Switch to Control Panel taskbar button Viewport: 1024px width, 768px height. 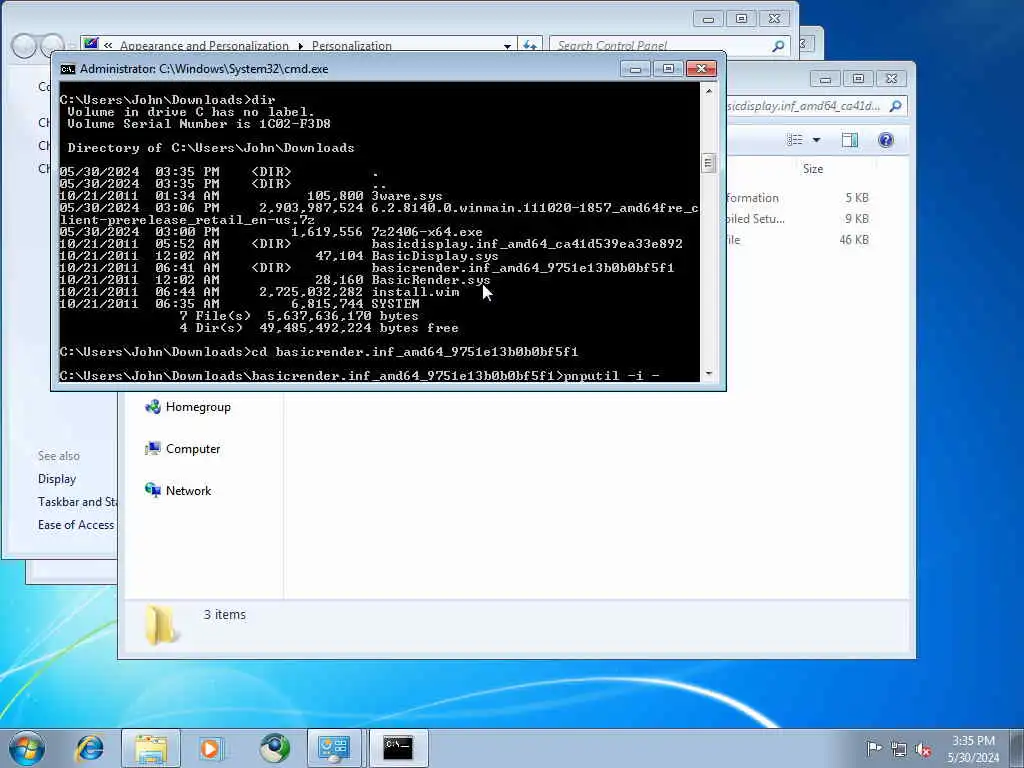(334, 748)
